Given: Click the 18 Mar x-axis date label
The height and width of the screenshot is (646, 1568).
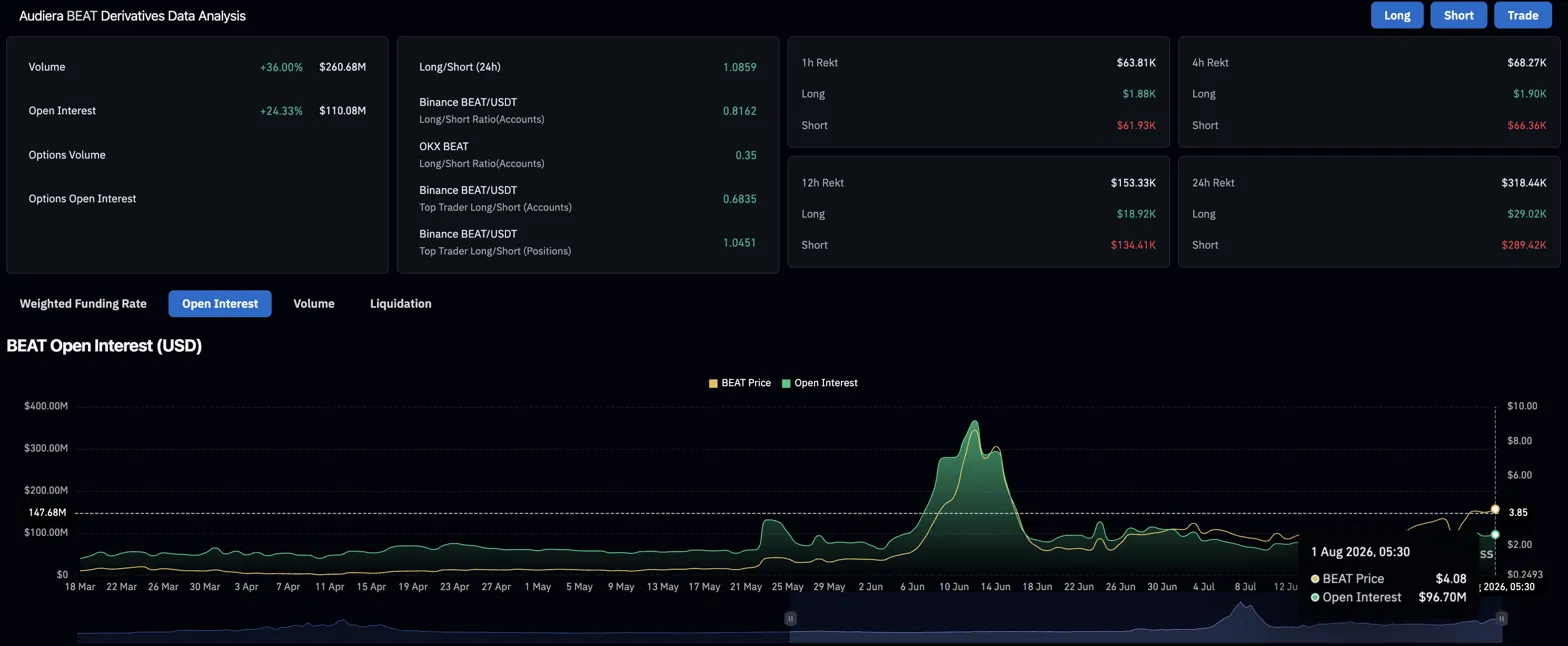Looking at the screenshot, I should (79, 587).
